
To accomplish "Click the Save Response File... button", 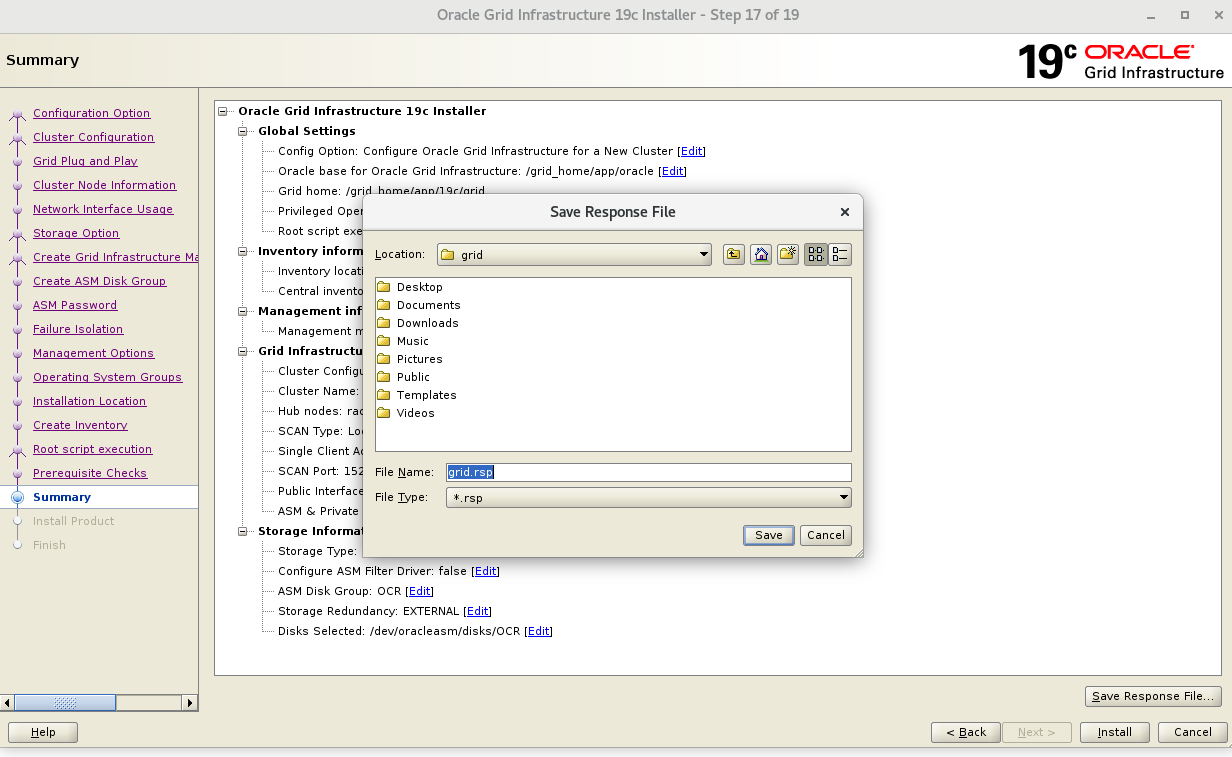I will [x=1154, y=696].
